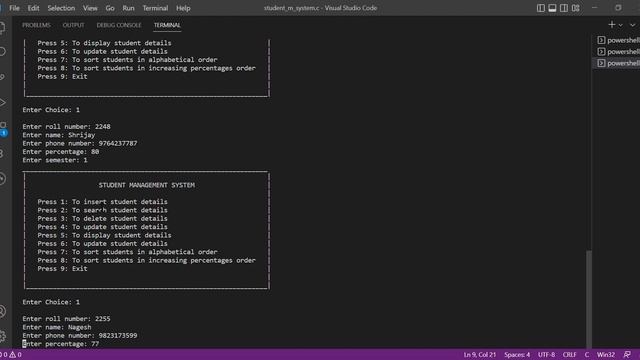Change the end-of-line sequence from CRLF
The width and height of the screenshot is (640, 360).
tap(569, 355)
